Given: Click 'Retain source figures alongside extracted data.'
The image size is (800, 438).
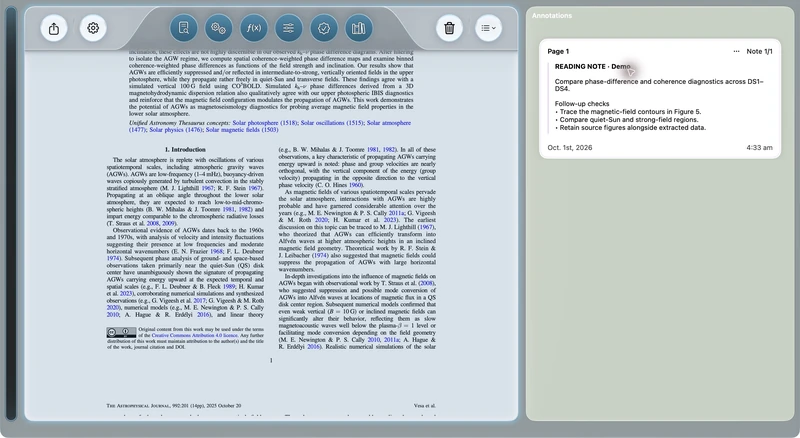Looking at the screenshot, I should tap(633, 128).
